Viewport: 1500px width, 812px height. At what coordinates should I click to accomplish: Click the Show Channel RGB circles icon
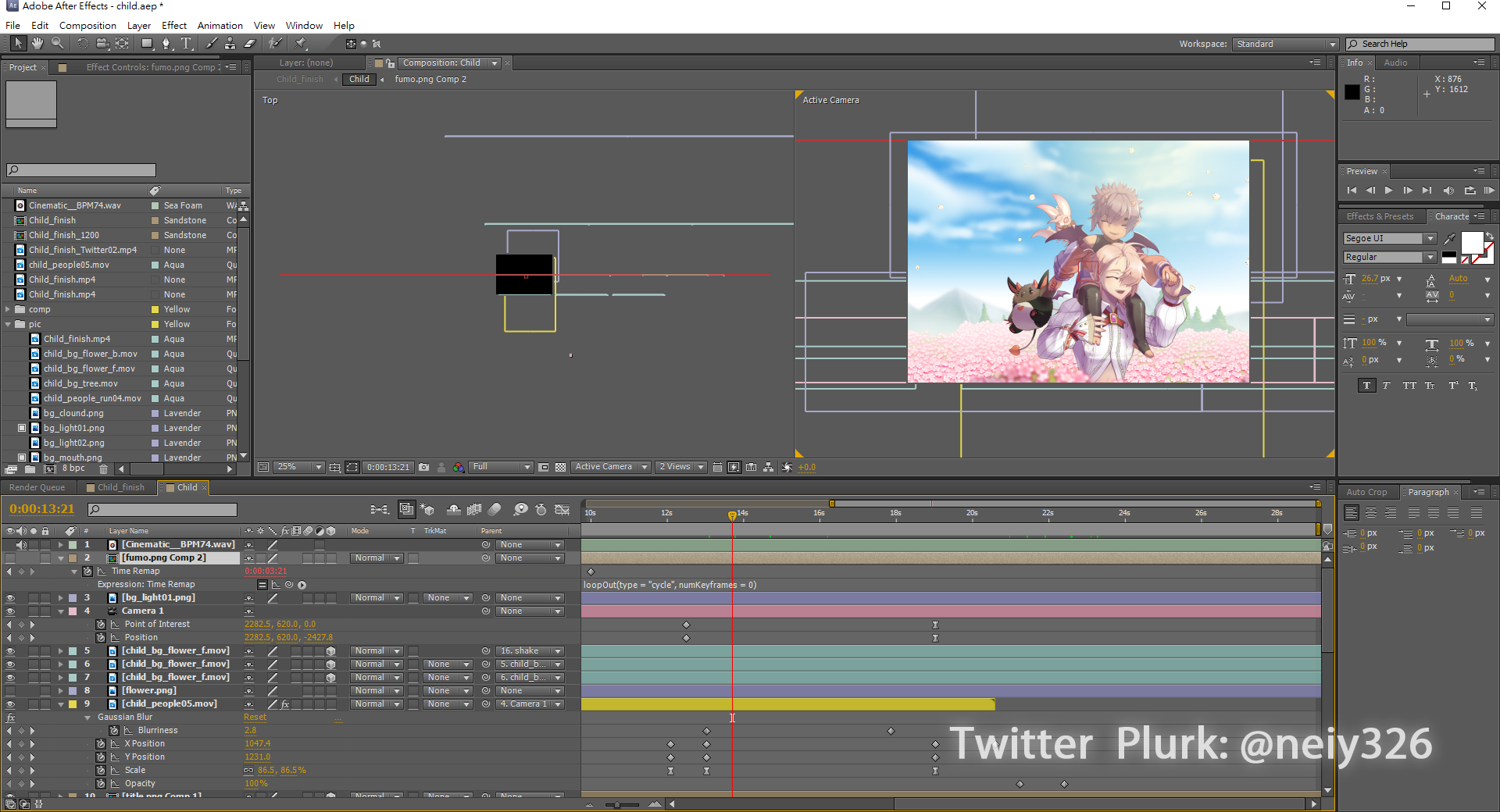click(x=458, y=467)
